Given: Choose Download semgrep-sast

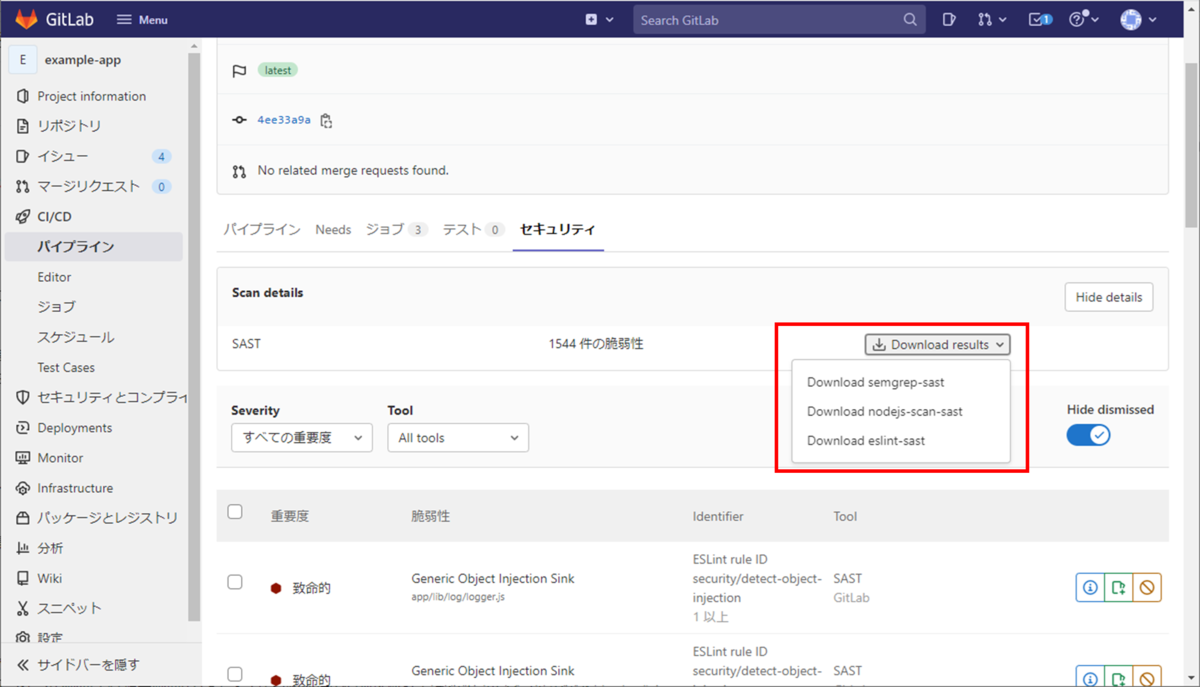Looking at the screenshot, I should point(876,382).
